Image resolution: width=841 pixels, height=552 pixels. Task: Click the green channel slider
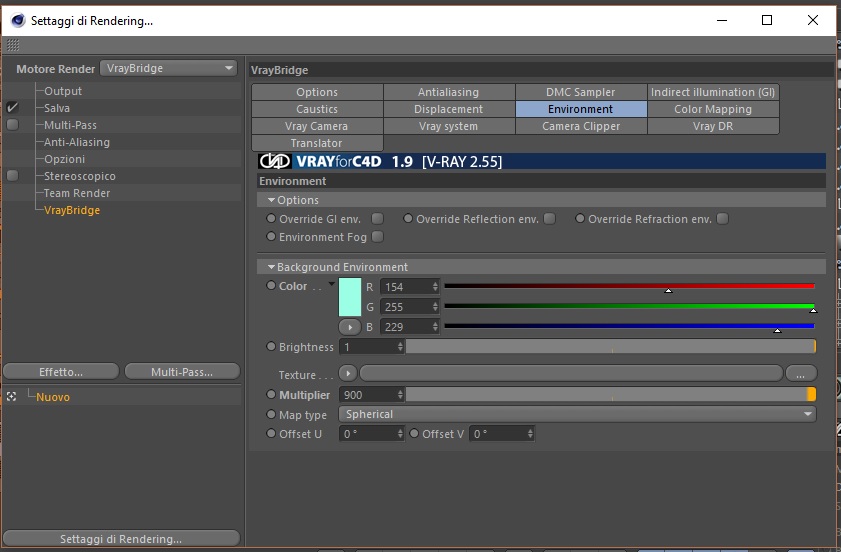click(629, 306)
